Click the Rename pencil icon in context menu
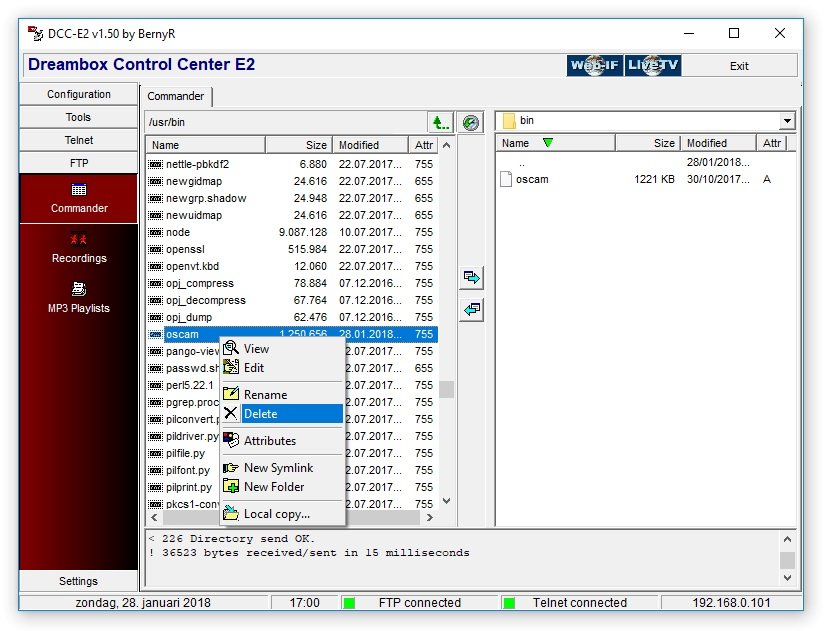Viewport: 824px width, 631px height. click(231, 394)
